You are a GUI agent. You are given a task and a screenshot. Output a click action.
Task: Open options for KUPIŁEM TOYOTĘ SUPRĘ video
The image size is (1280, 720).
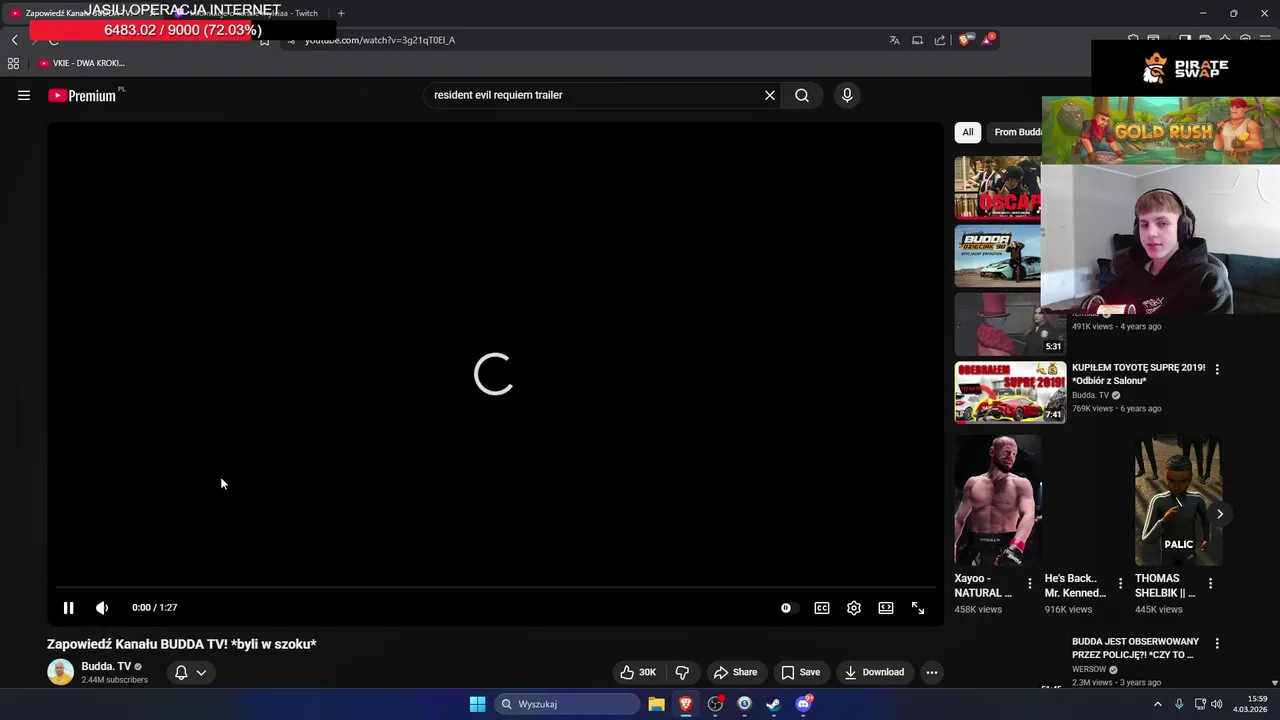[1217, 369]
